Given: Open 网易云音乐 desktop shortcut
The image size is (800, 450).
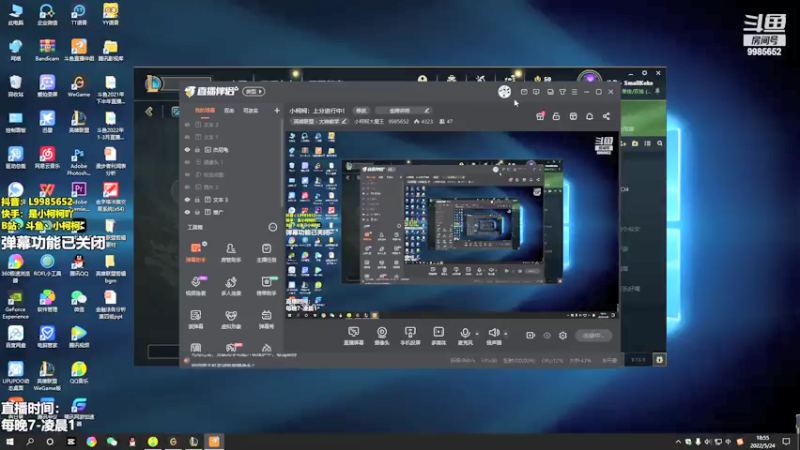Looking at the screenshot, I should click(x=47, y=158).
